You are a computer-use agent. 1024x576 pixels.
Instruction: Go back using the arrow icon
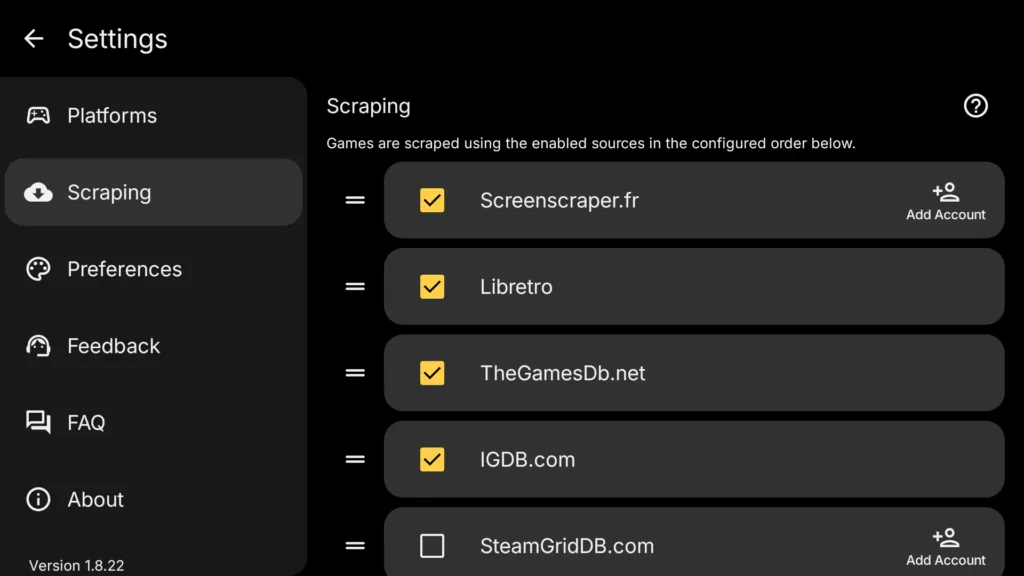(33, 39)
